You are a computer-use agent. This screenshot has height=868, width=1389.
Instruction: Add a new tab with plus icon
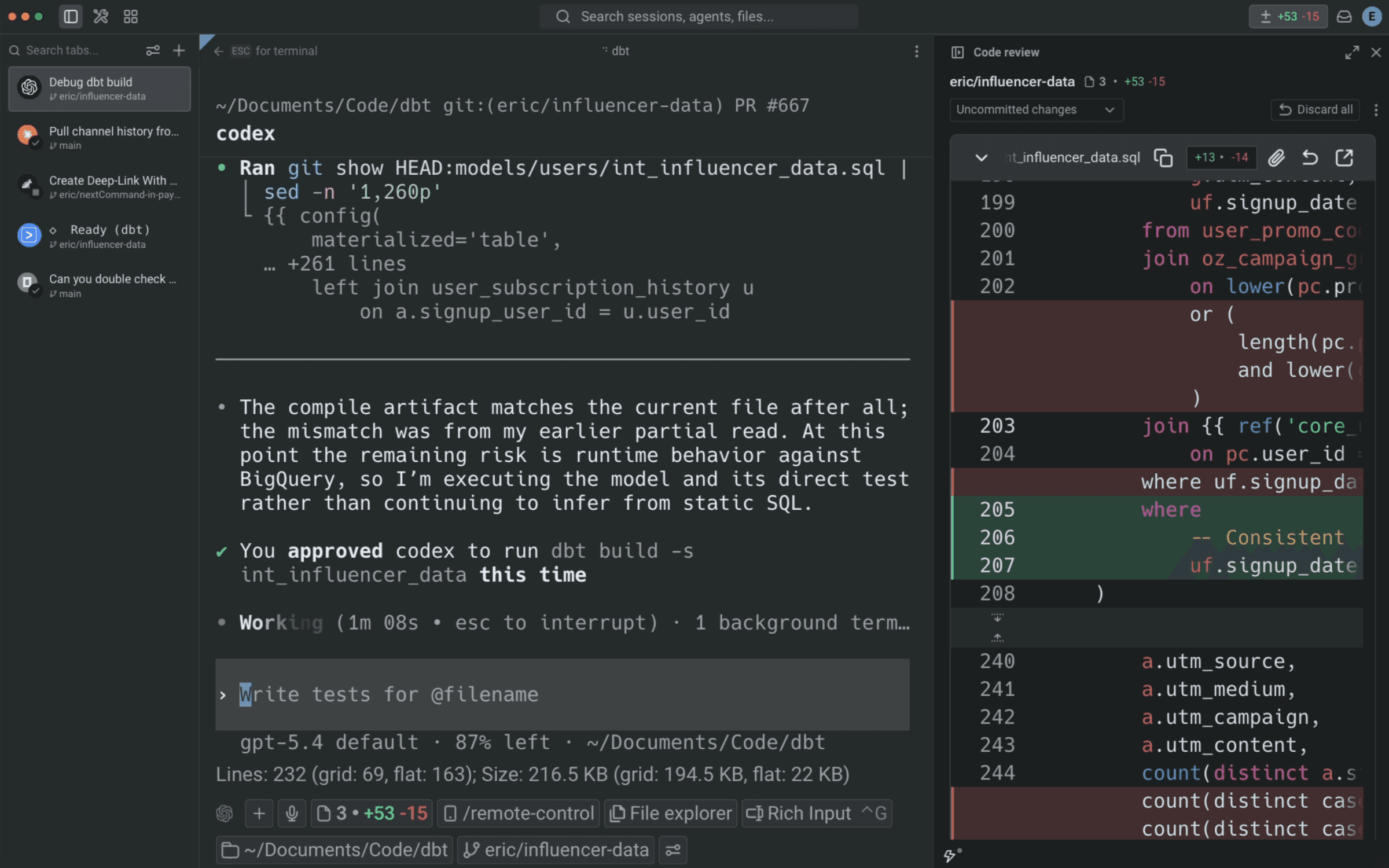click(179, 51)
